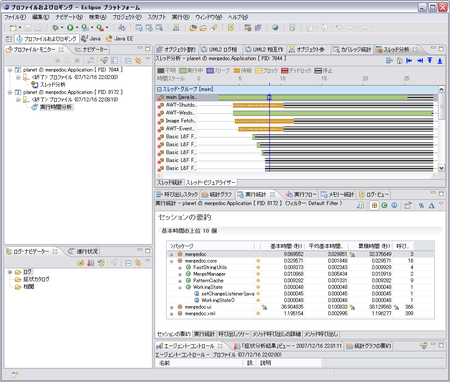
Task: Click link-with-viewer icon in Profiling Monitor toolbar
Action: click(138, 60)
